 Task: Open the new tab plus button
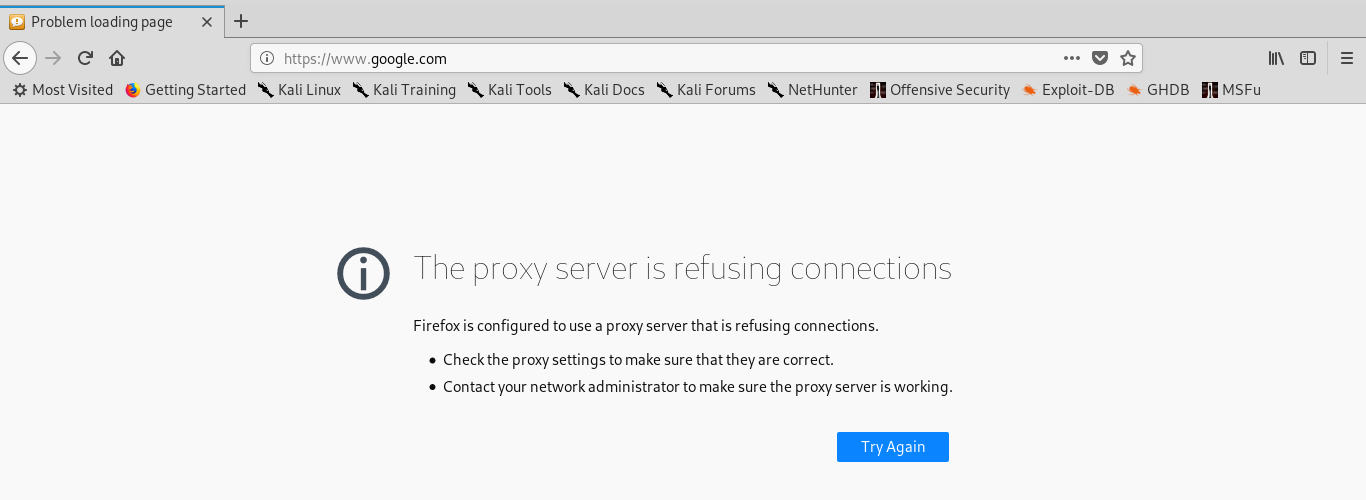[240, 21]
